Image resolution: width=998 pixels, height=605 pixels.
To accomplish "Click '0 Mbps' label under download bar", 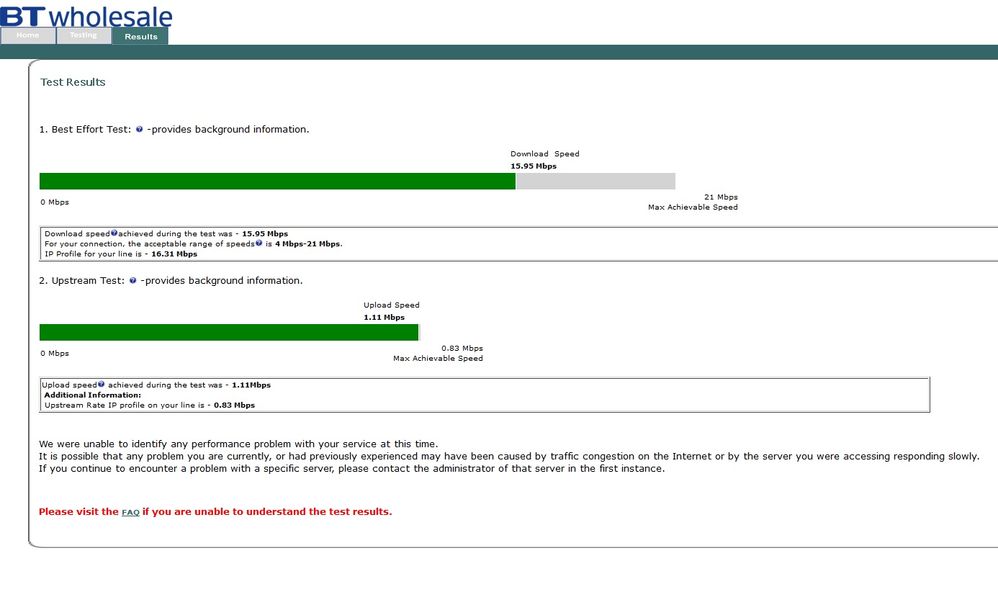I will tap(55, 202).
